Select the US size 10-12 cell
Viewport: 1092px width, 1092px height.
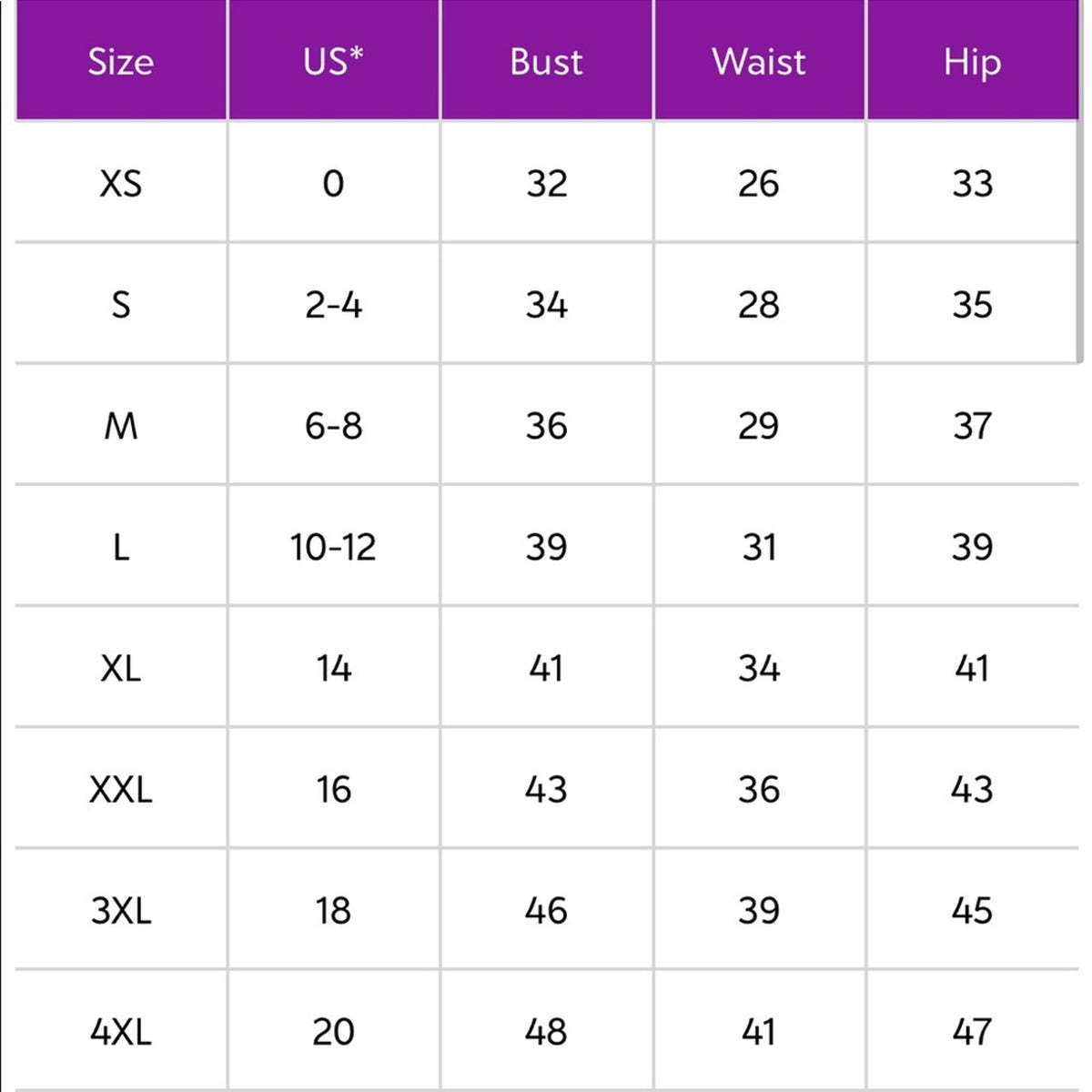[x=334, y=546]
